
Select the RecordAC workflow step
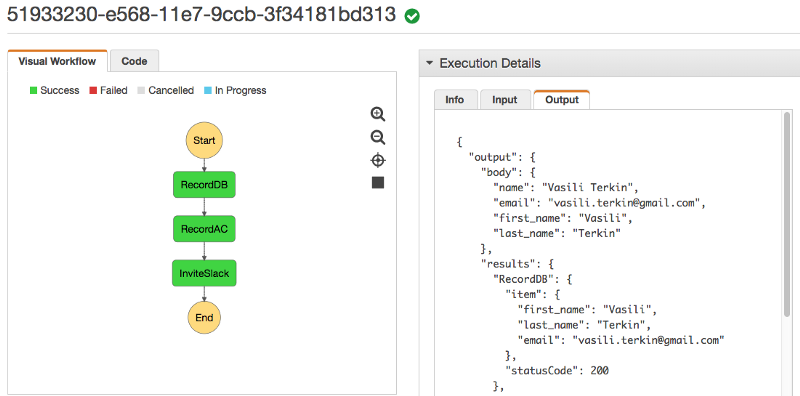point(204,229)
